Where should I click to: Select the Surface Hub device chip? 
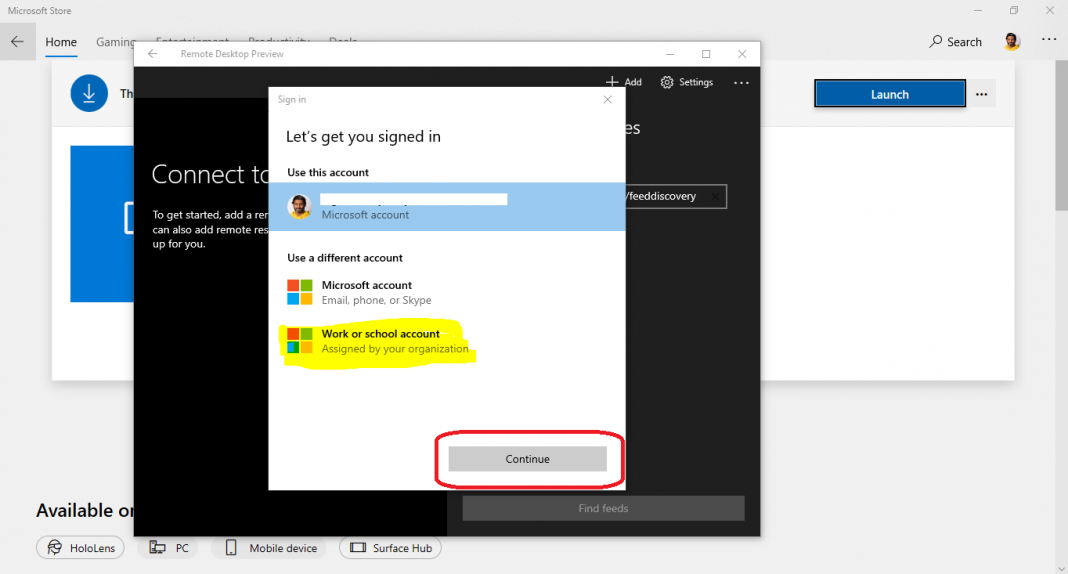[390, 547]
